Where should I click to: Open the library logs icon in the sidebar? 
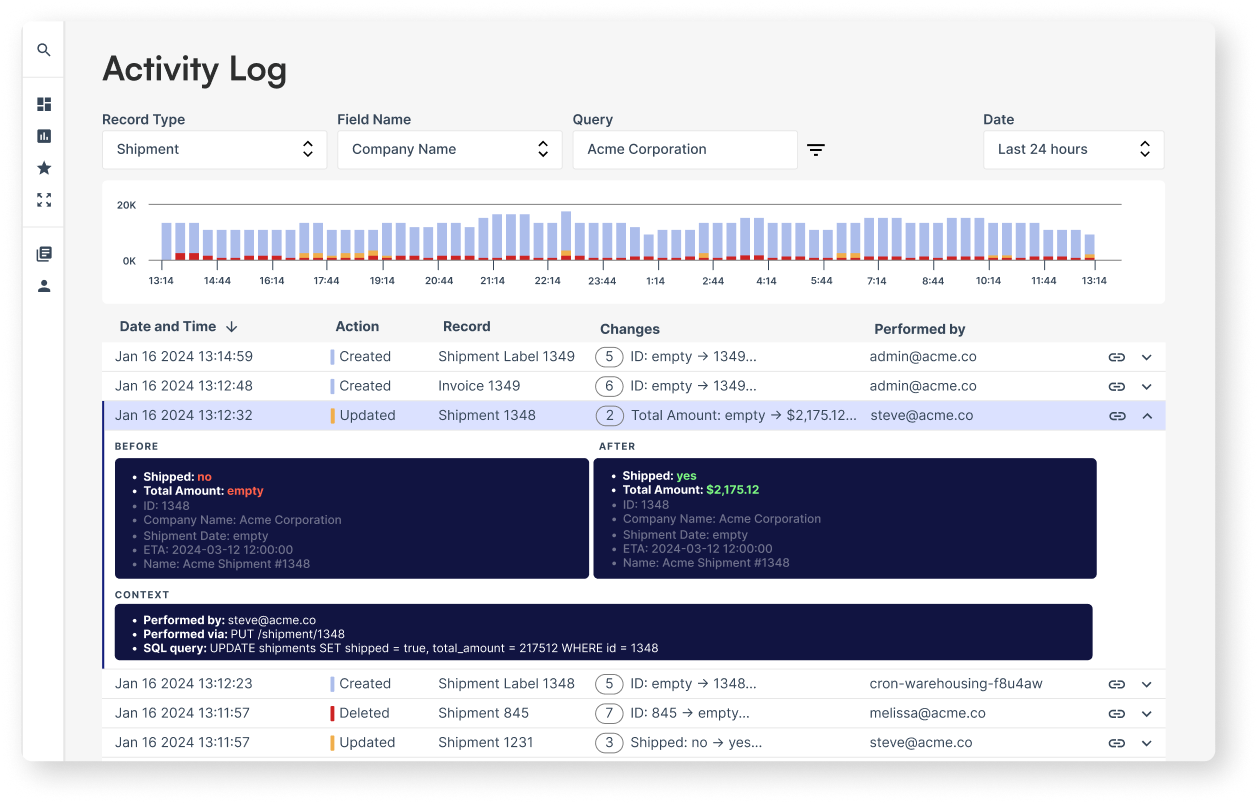[x=44, y=254]
